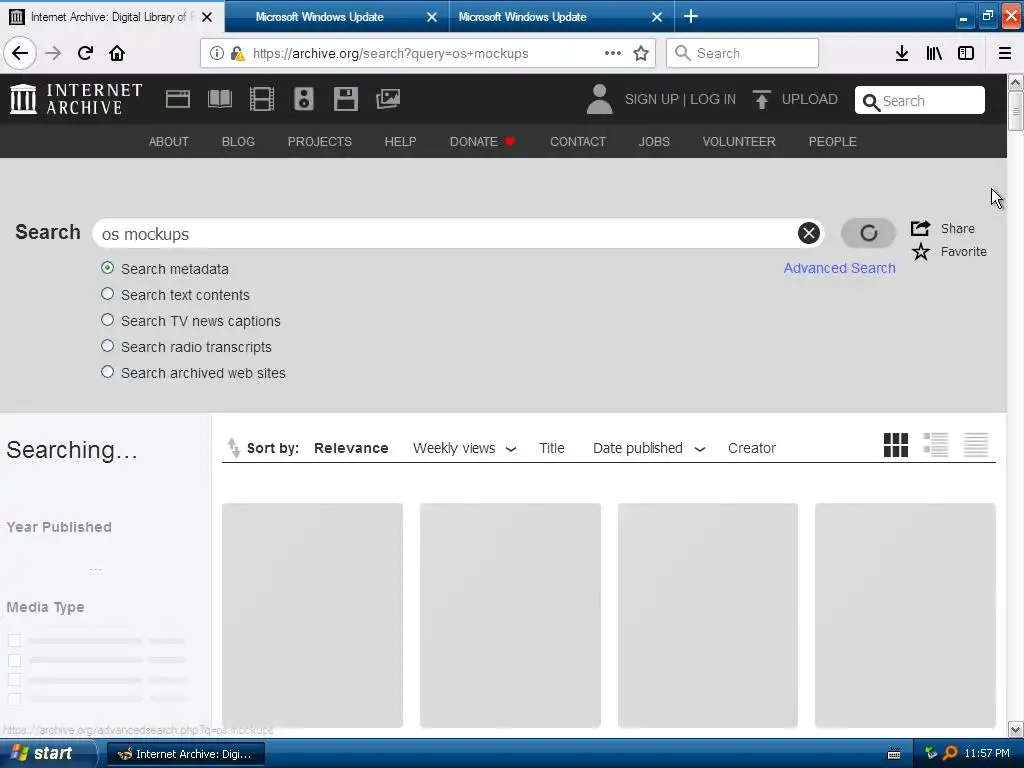This screenshot has width=1024, height=768.
Task: Bookmark this page with star
Action: click(641, 53)
